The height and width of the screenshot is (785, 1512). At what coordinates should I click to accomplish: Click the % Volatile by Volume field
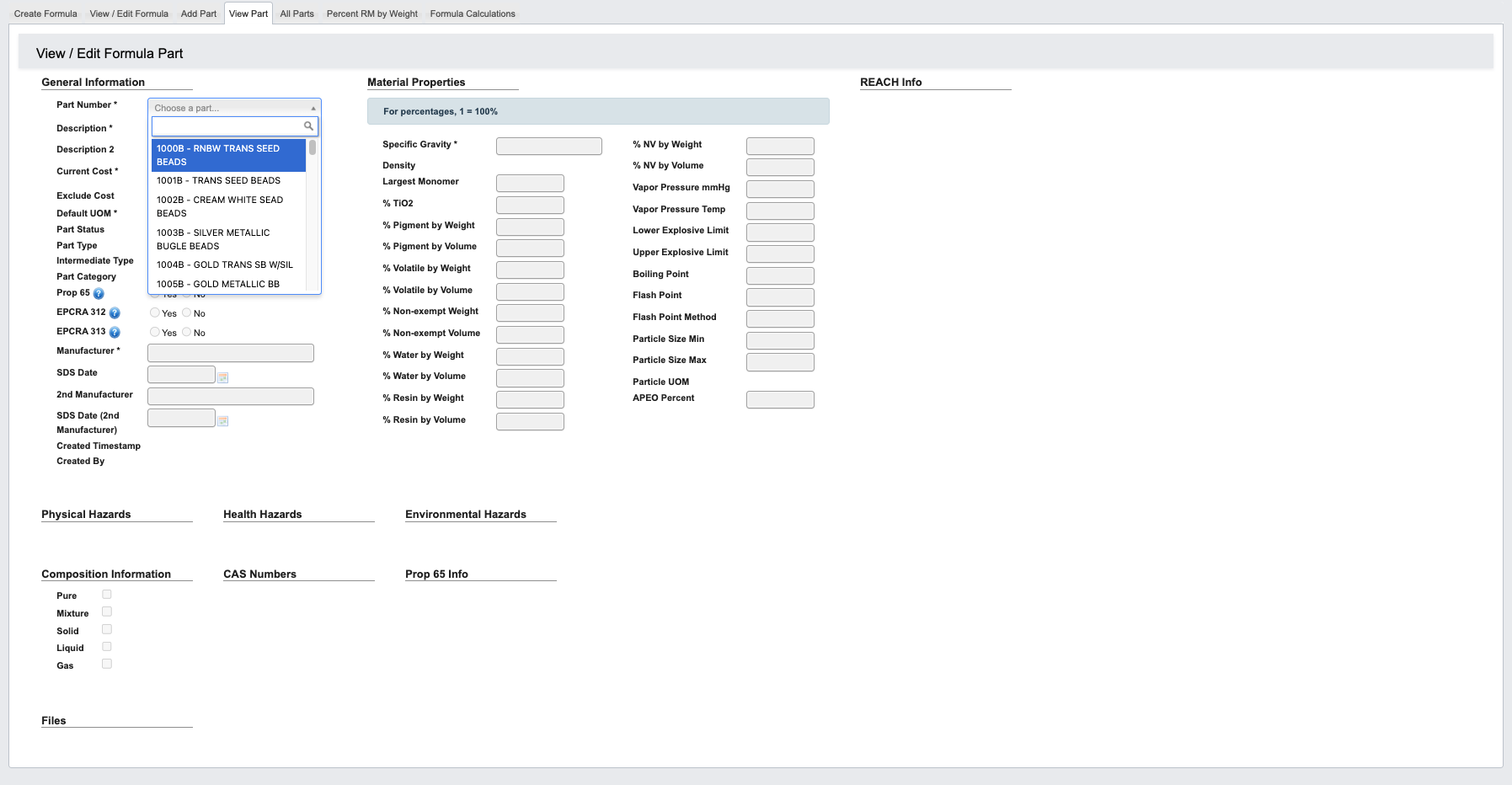(x=530, y=292)
